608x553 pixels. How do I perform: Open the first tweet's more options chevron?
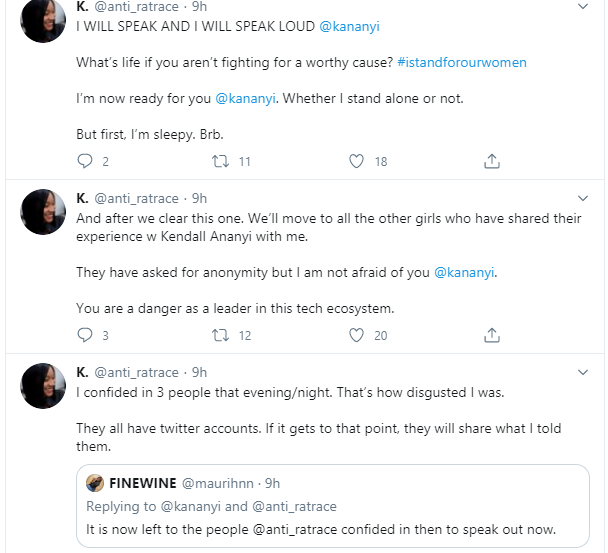pyautogui.click(x=584, y=7)
